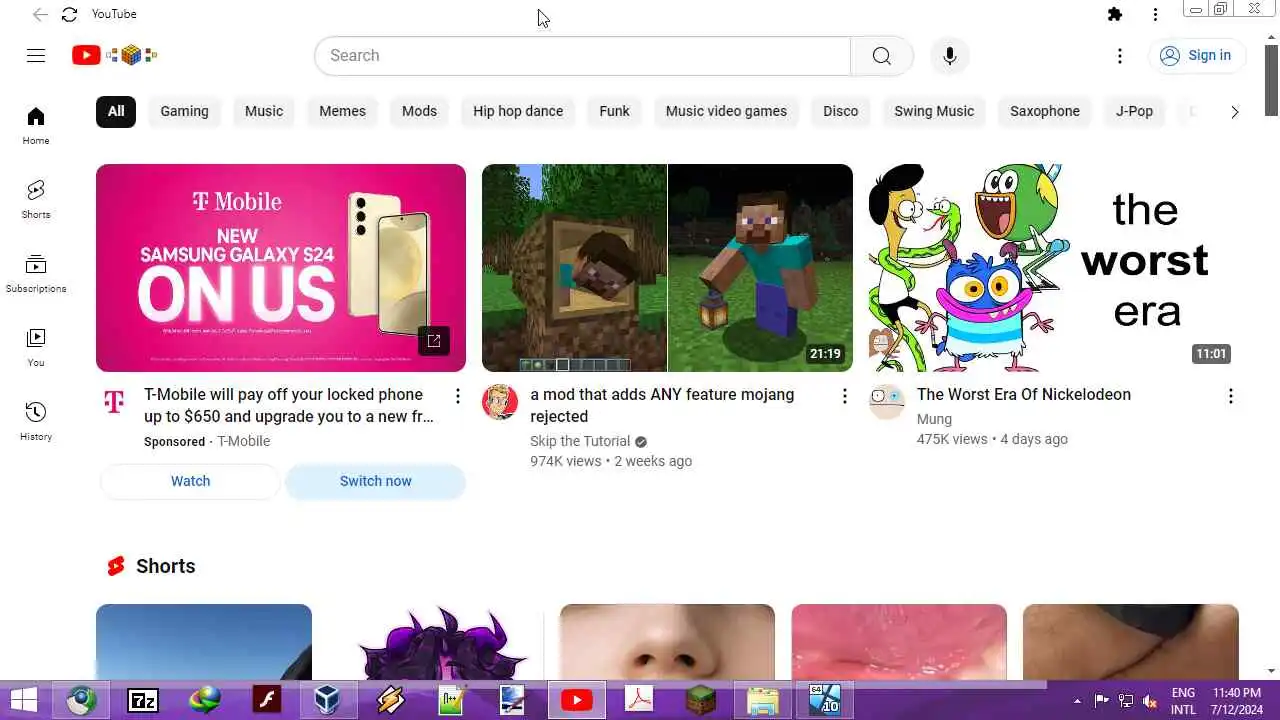The image size is (1280, 720).
Task: Open the hamburger guide menu
Action: pyautogui.click(x=36, y=56)
